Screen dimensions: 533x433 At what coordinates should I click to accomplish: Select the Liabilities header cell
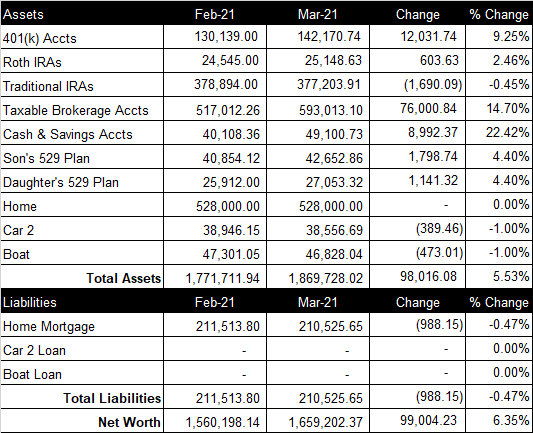tap(82, 301)
